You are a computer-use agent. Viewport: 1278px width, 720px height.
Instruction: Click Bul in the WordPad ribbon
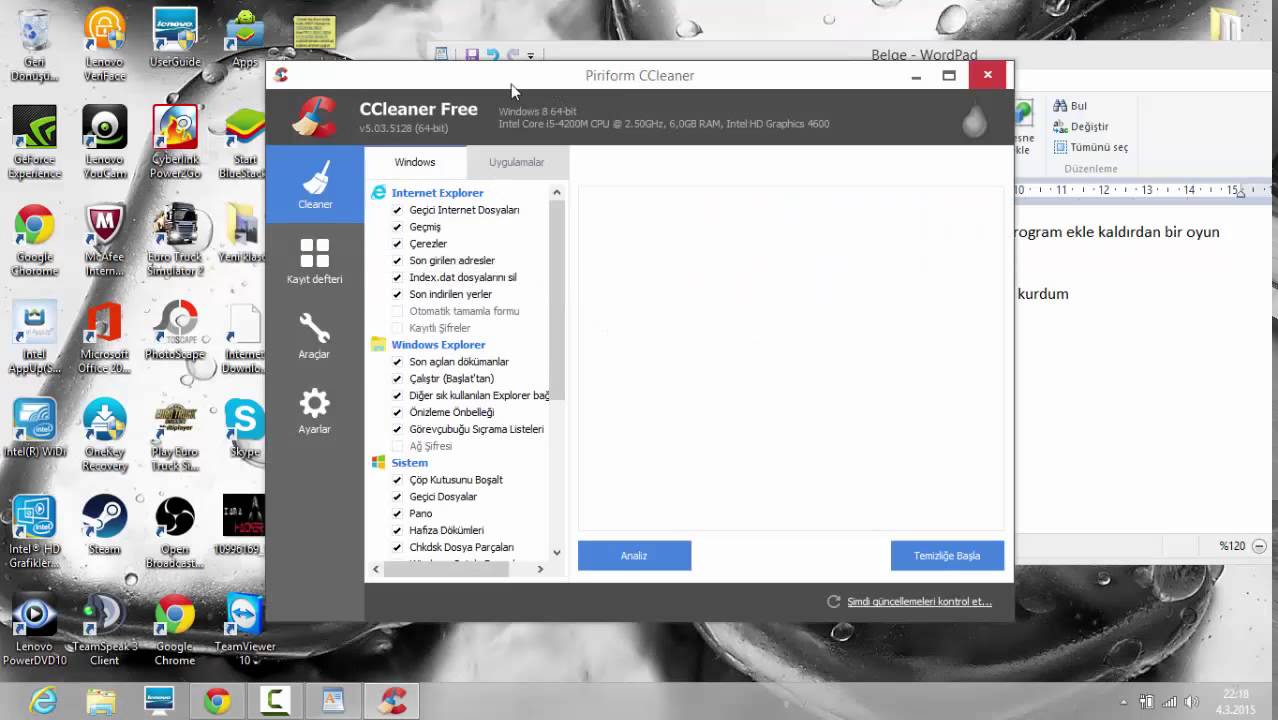tap(1070, 106)
